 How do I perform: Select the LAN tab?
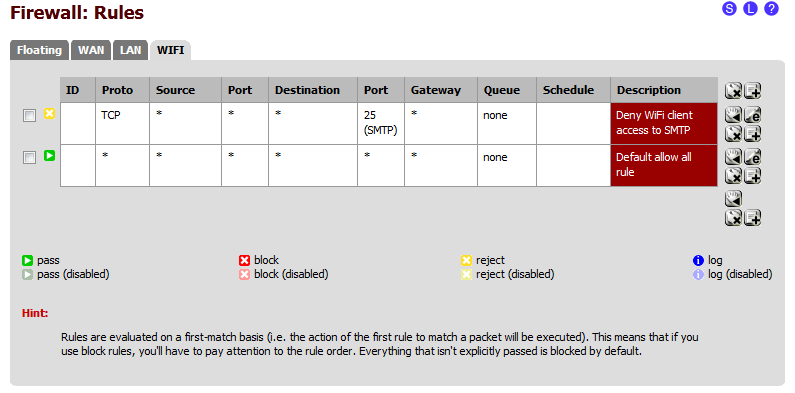(x=131, y=50)
